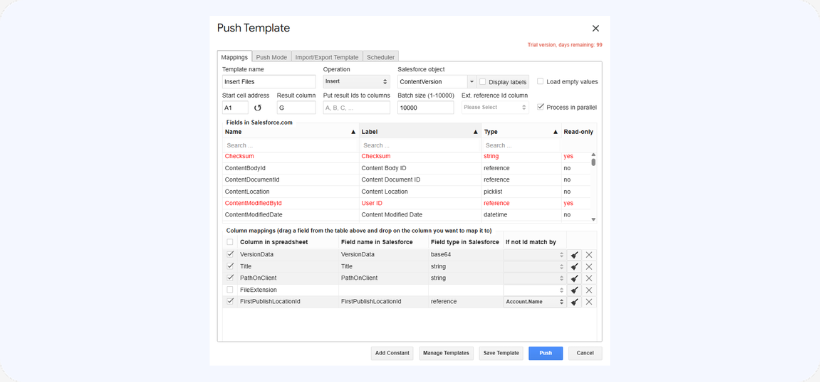Close the Push Template dialog

[595, 28]
